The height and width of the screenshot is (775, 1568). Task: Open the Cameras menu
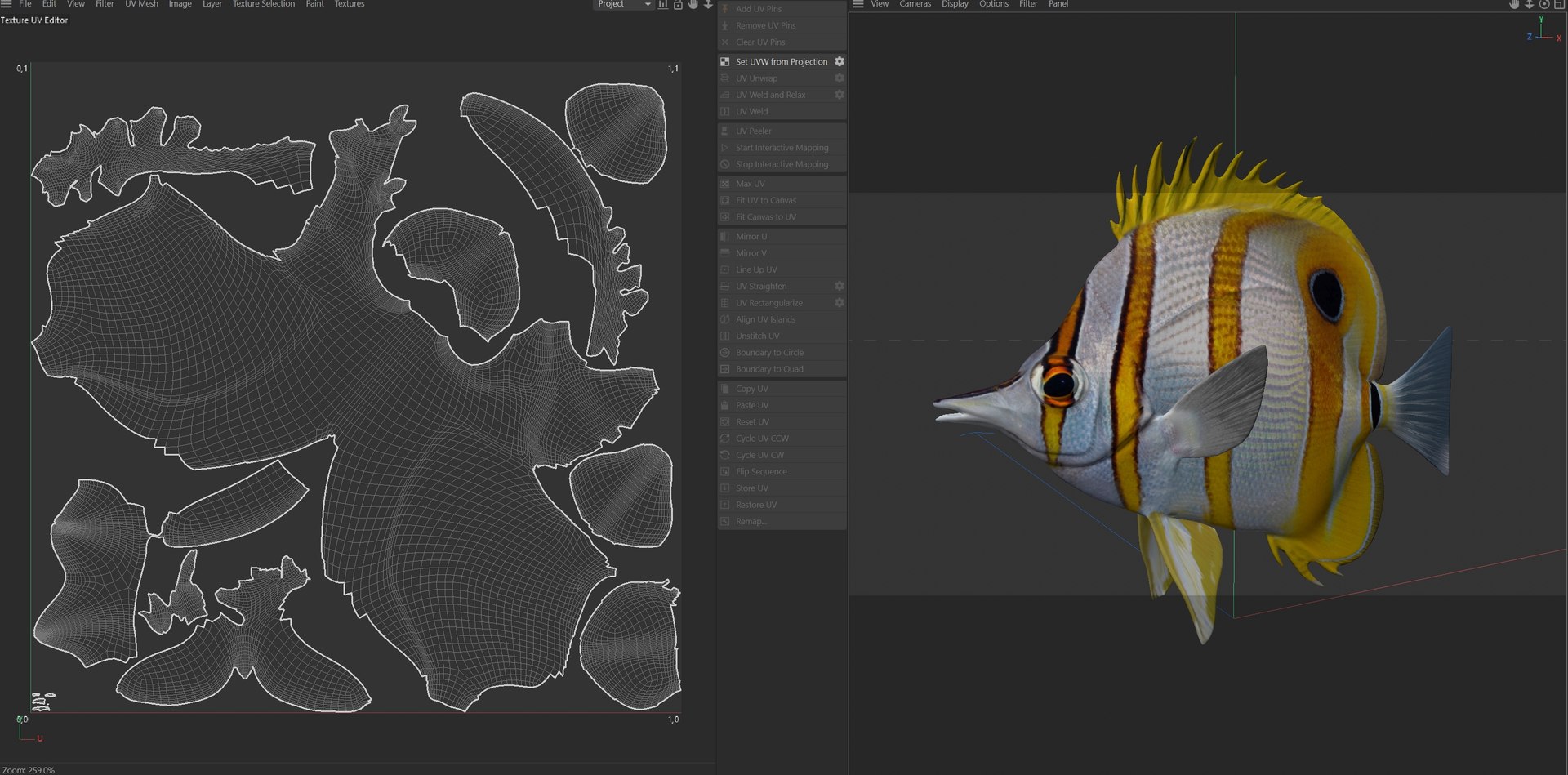[x=915, y=4]
